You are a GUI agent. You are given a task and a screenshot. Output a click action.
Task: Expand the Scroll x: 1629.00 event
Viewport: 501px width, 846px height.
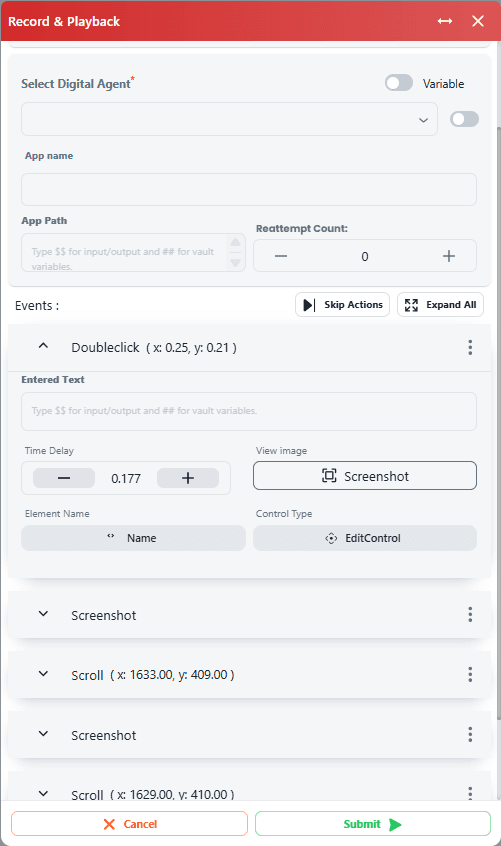(44, 794)
